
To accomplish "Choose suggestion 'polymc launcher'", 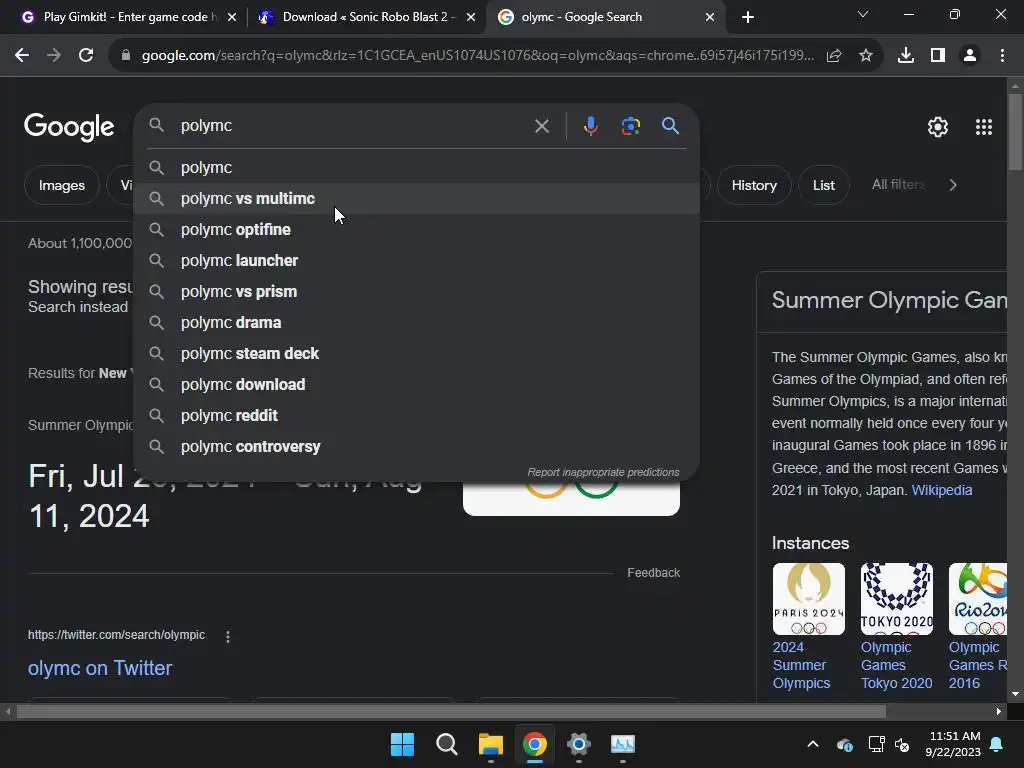I will [416, 261].
